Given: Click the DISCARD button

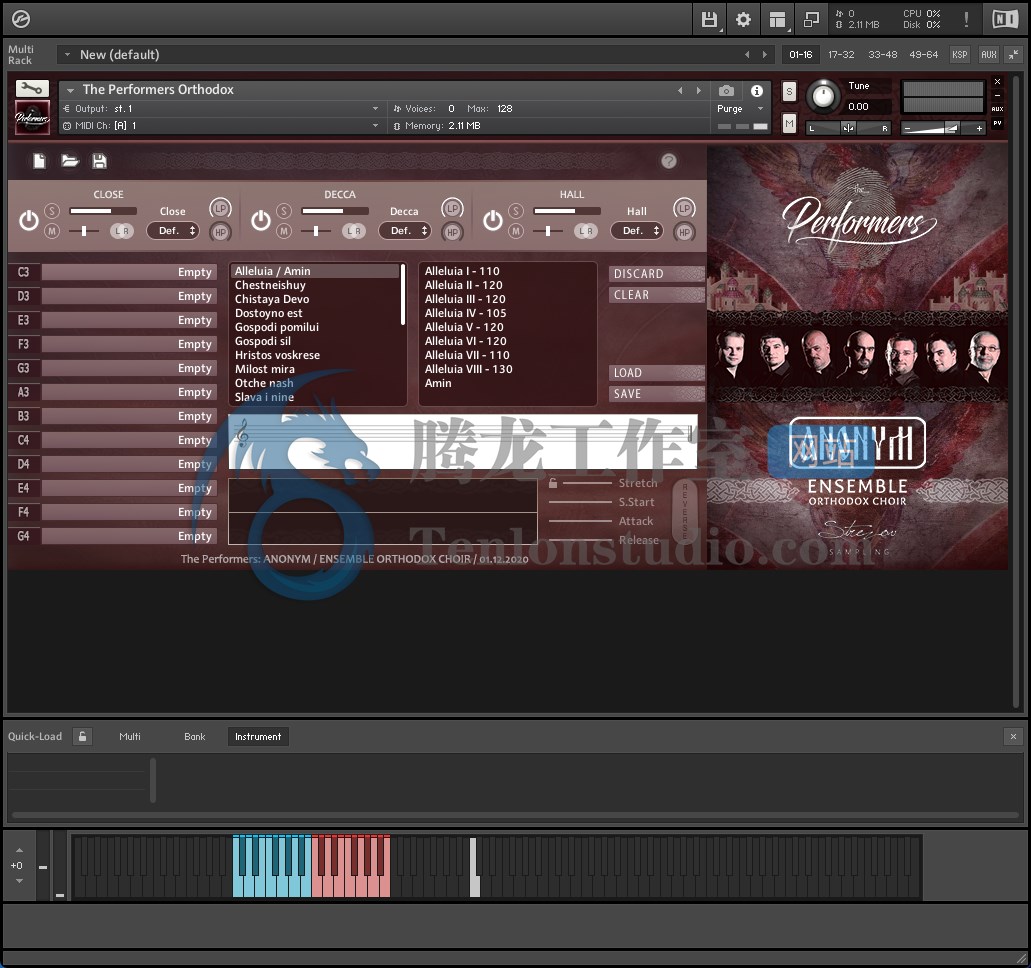Looking at the screenshot, I should coord(657,274).
